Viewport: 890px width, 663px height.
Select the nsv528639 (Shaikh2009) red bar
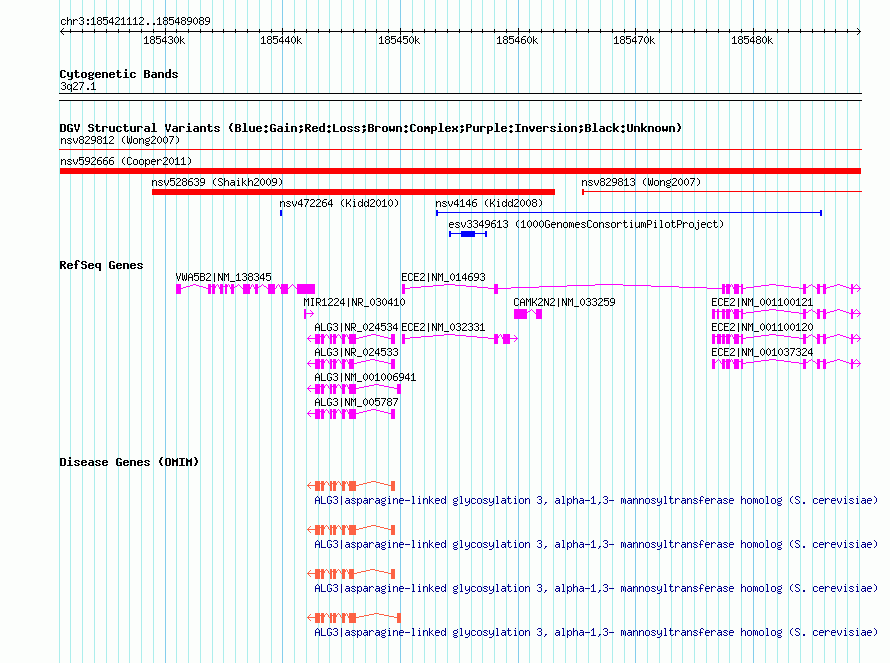pos(353,192)
